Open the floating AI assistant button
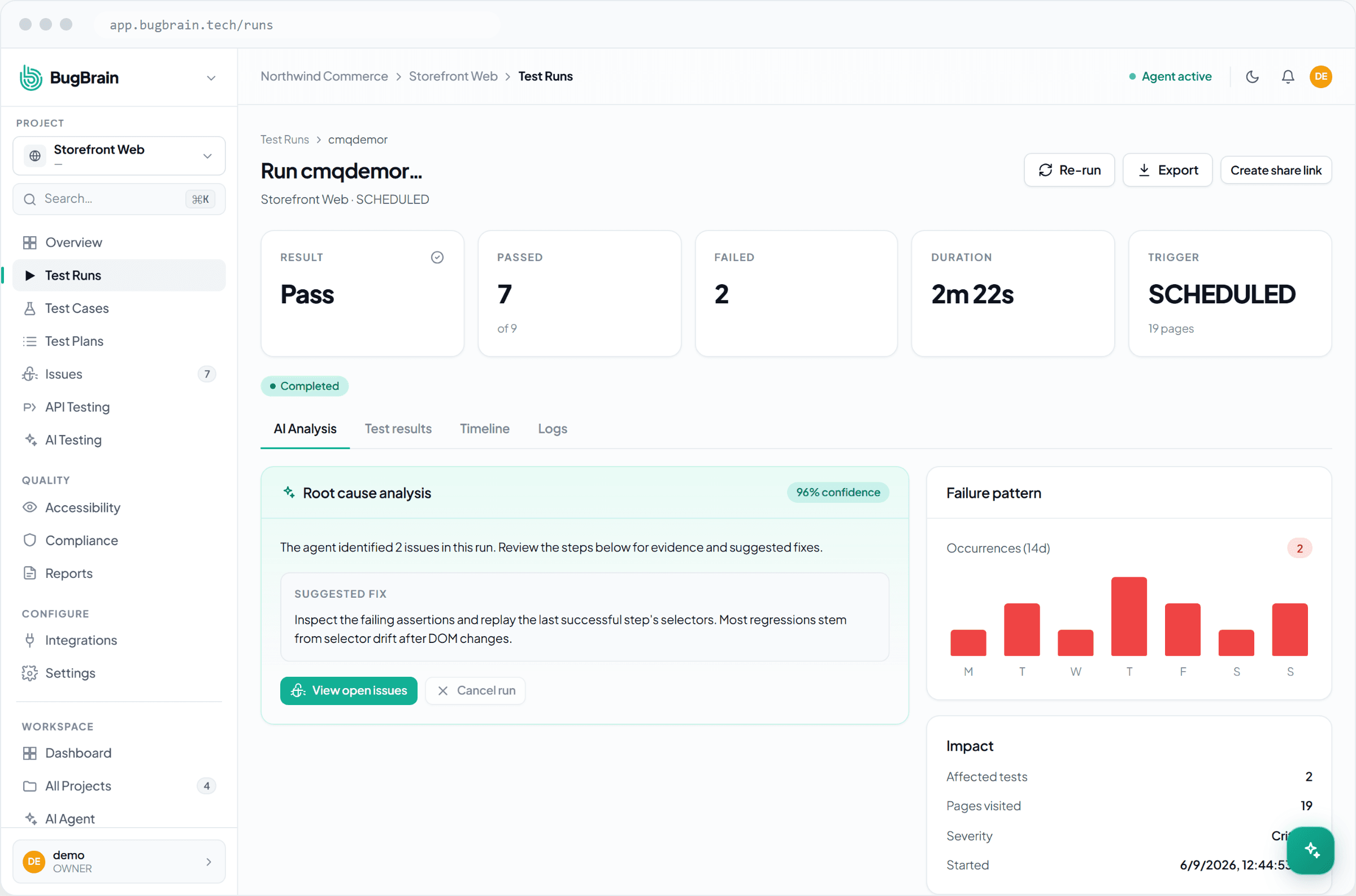The image size is (1356, 896). pos(1311,850)
